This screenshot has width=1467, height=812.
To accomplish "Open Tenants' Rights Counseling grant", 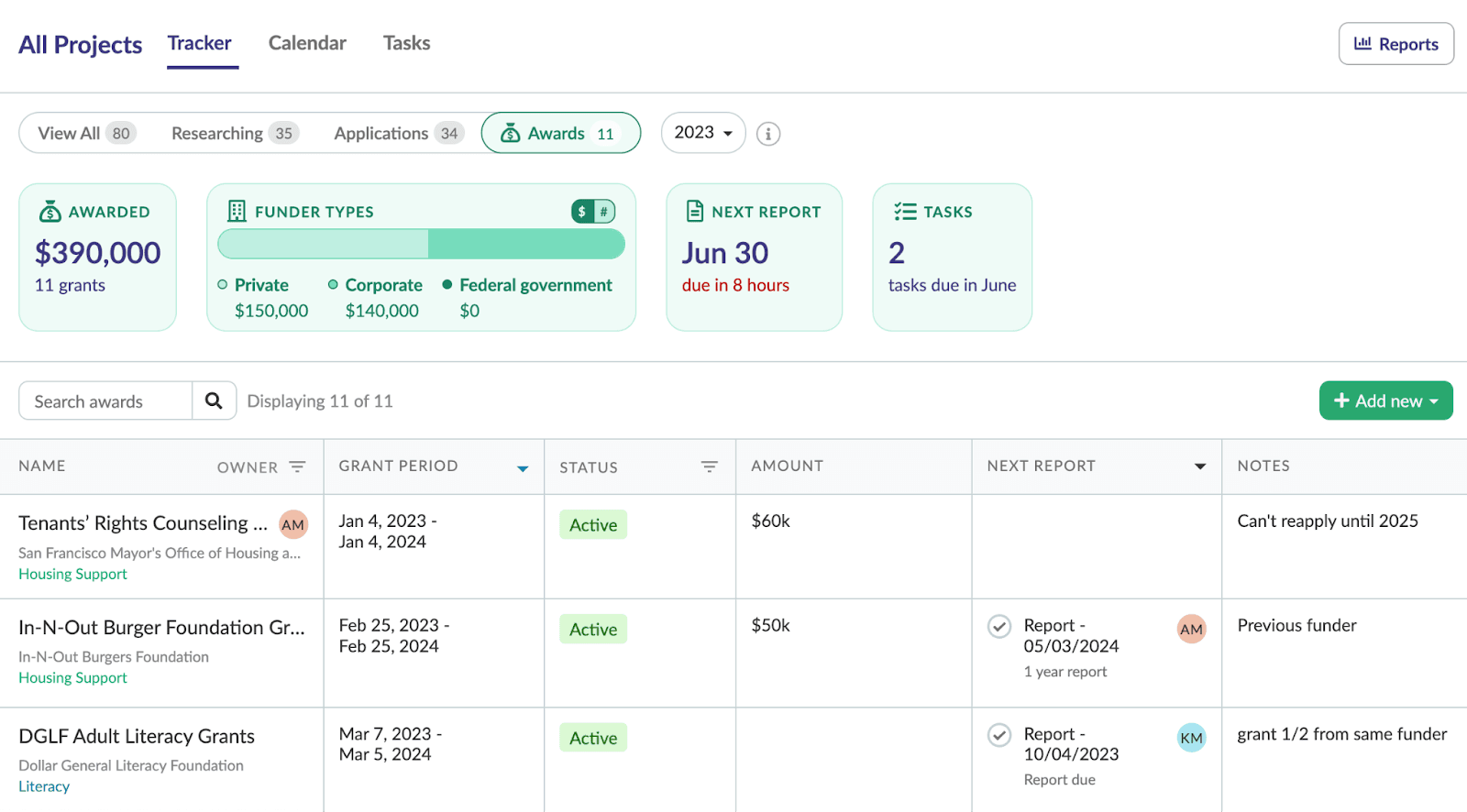I will tap(143, 523).
